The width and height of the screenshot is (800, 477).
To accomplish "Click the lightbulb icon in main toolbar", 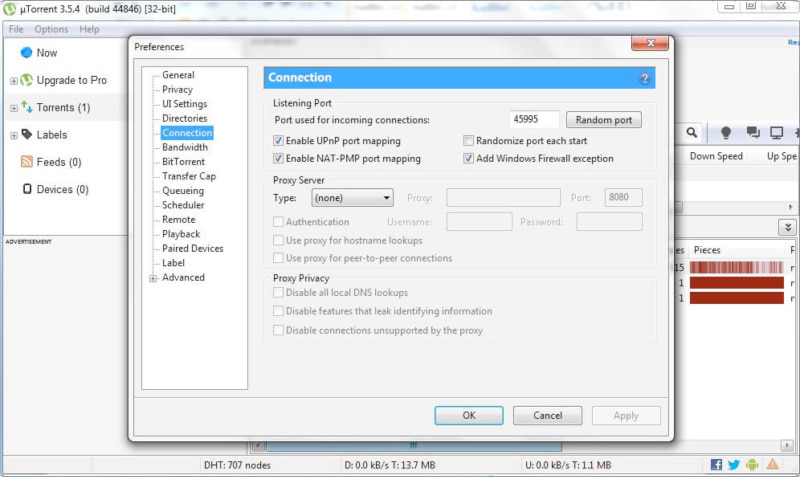I will click(726, 133).
